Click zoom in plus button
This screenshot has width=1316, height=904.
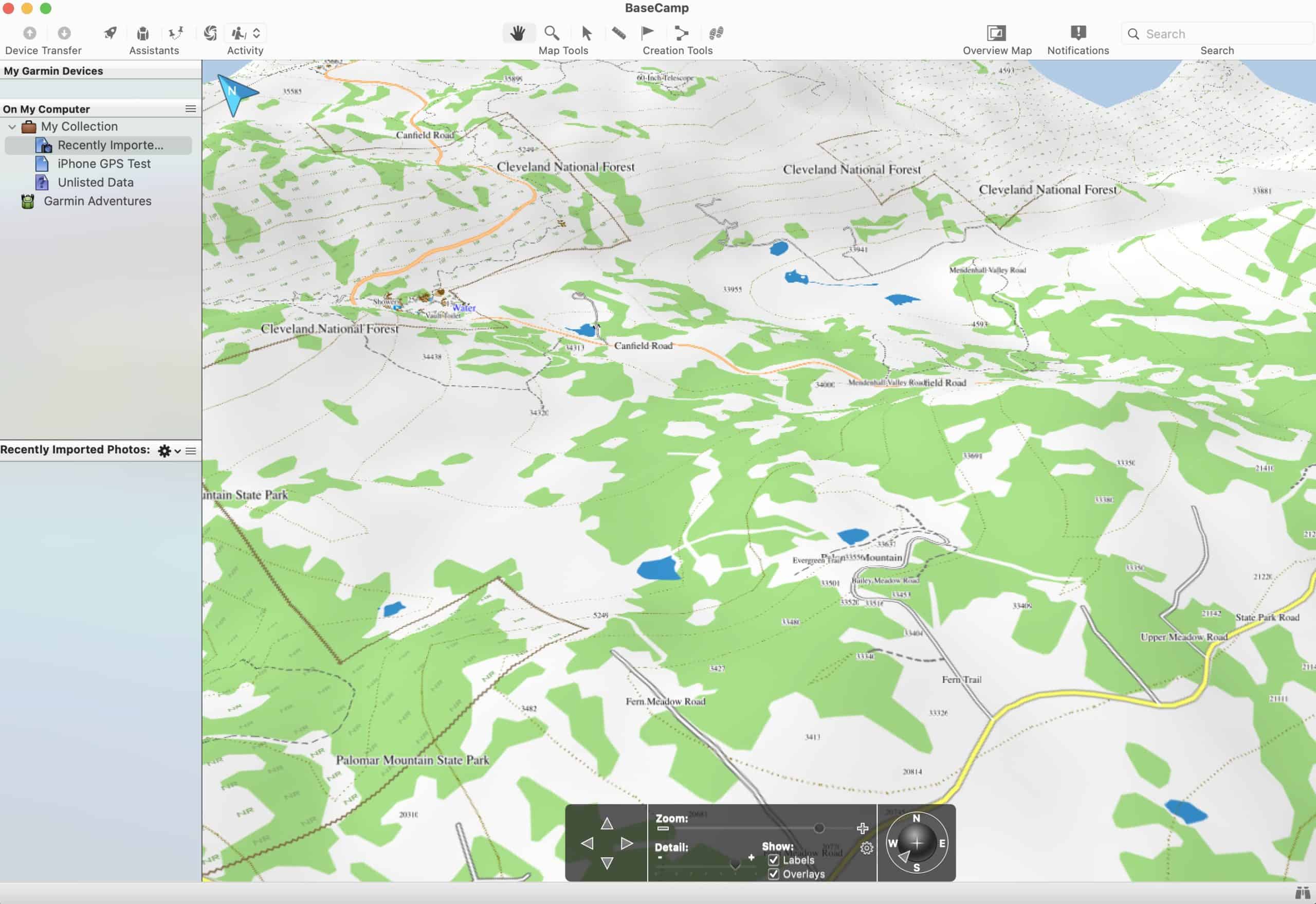(x=862, y=829)
